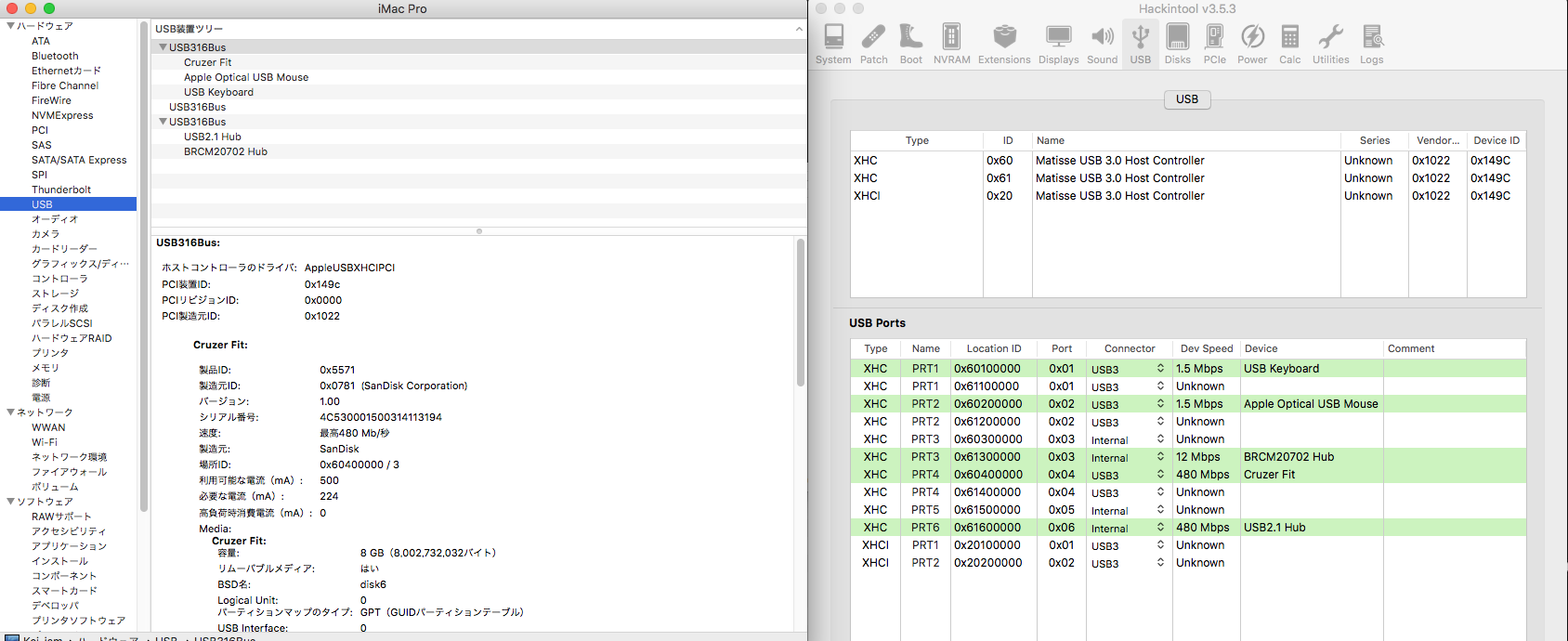
Task: Select Bluetooth in the hardware sidebar
Action: 55,56
